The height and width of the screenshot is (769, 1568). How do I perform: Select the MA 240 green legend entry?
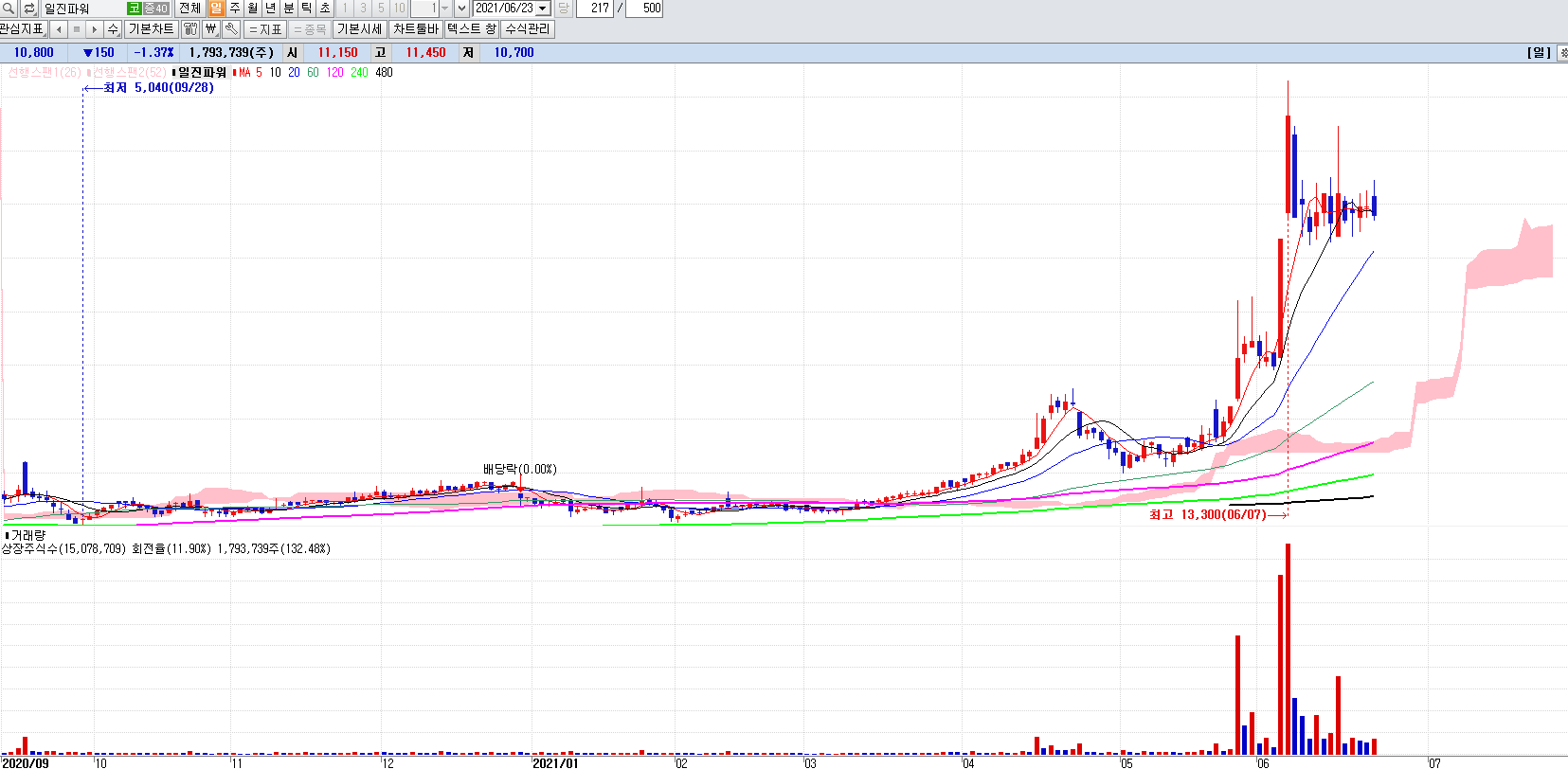coord(359,73)
